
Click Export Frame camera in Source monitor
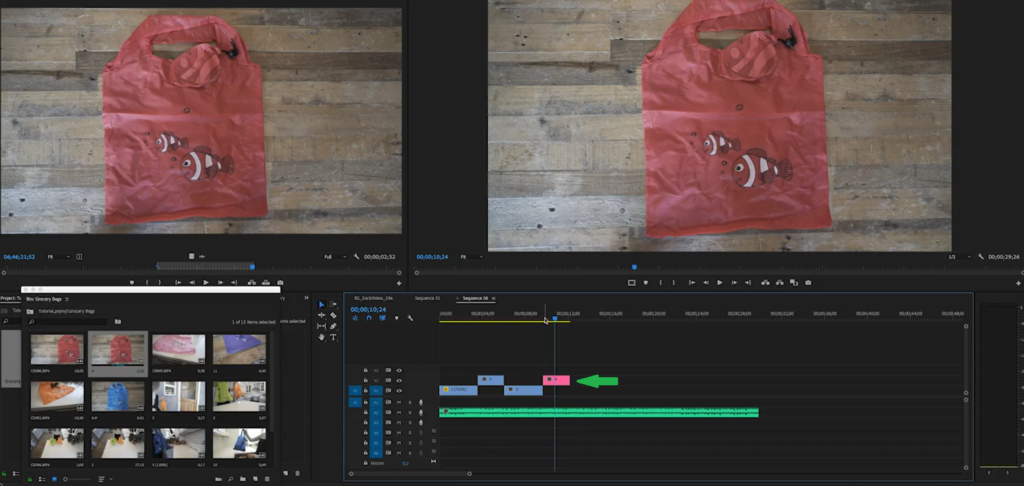point(280,282)
